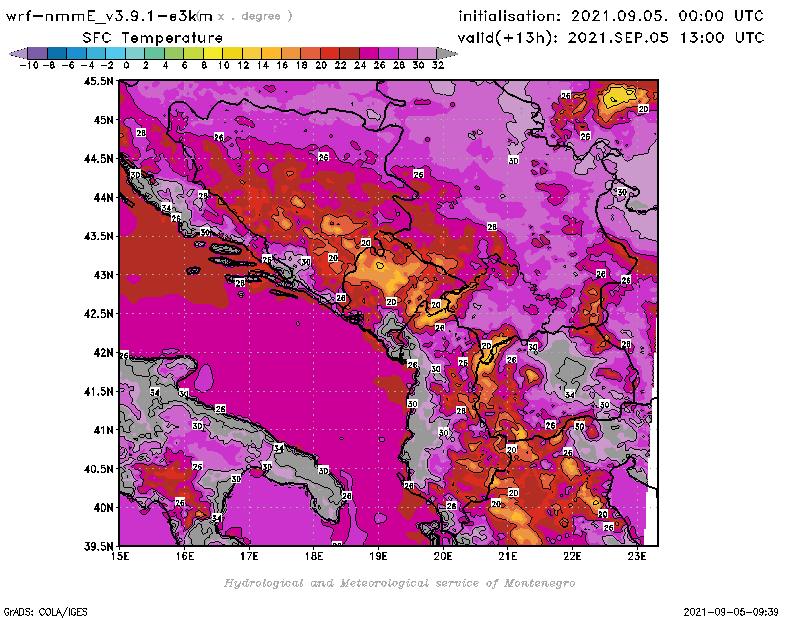Click the 40.5N latitude label
Image resolution: width=800 pixels, height=618 pixels.
coord(98,469)
